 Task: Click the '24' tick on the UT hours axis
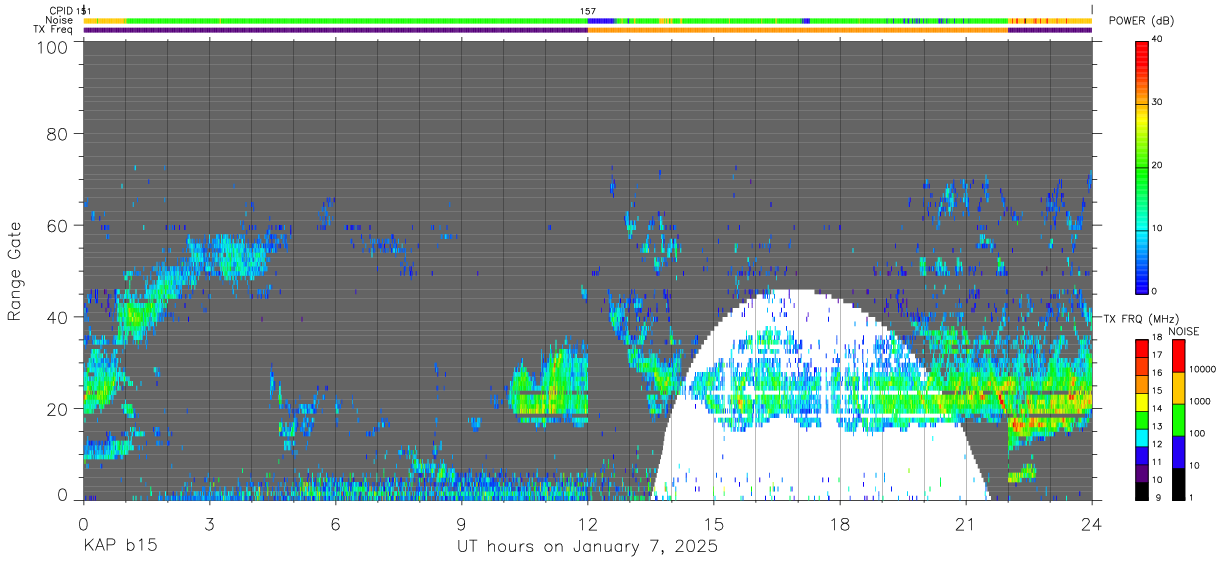[x=1092, y=523]
